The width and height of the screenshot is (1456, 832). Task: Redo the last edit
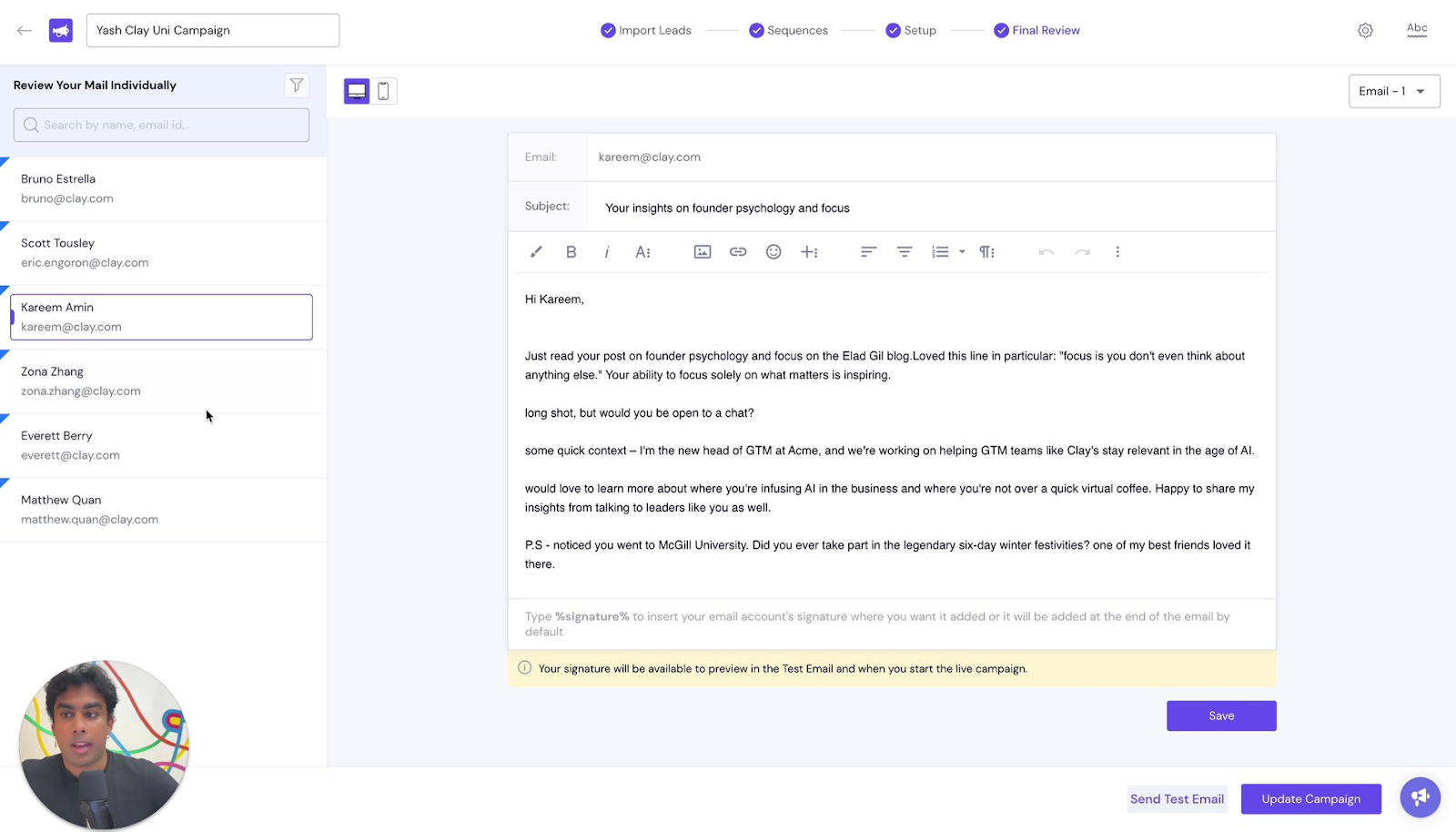click(x=1082, y=252)
